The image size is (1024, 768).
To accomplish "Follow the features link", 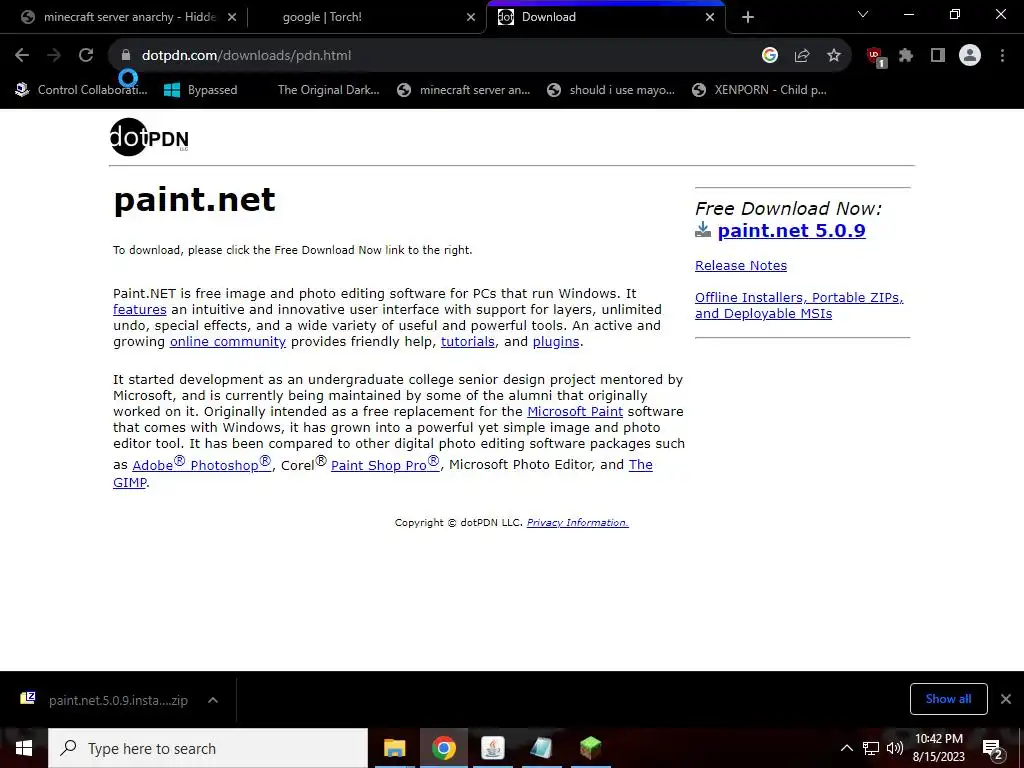I will [140, 310].
